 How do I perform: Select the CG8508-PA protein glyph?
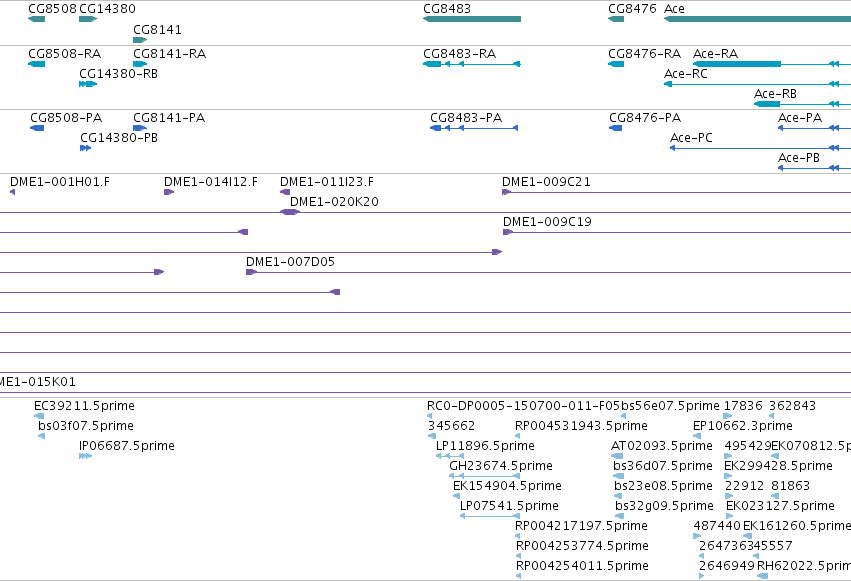[37, 128]
